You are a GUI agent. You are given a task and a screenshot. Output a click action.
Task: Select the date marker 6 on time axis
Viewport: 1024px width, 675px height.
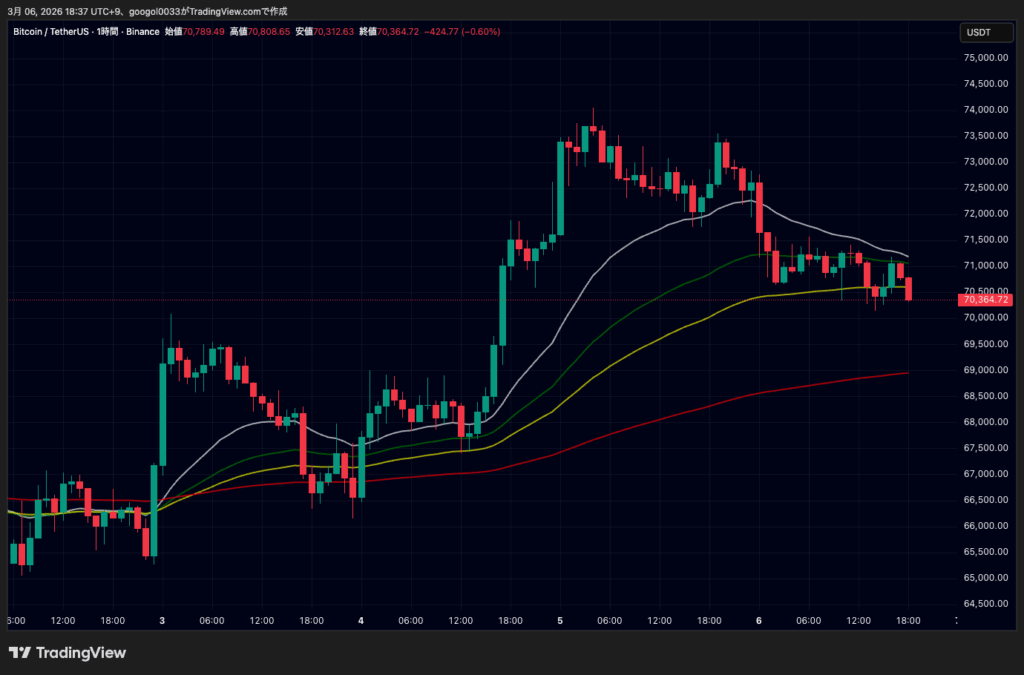pos(760,620)
